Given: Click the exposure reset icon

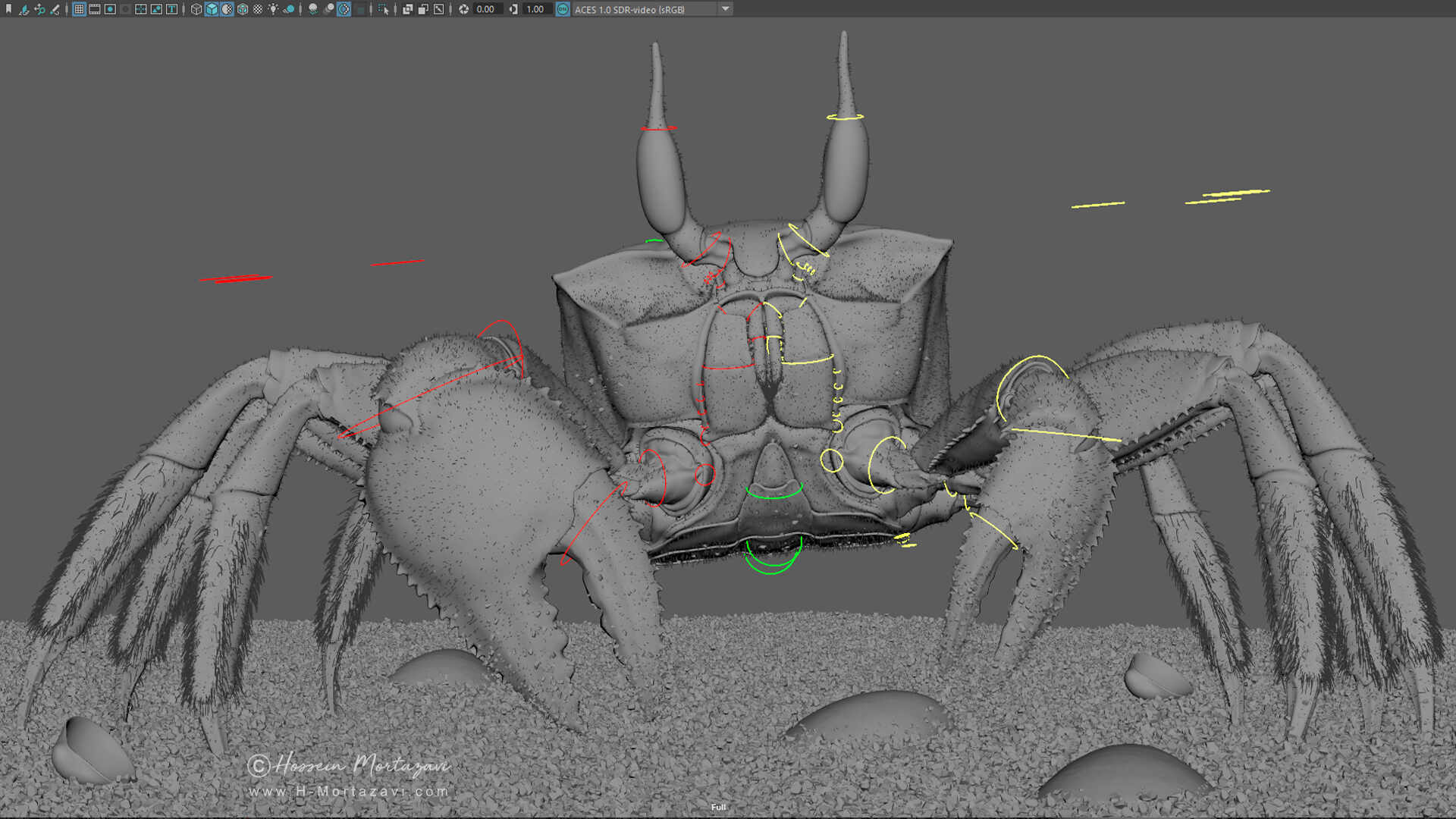Looking at the screenshot, I should [x=463, y=9].
